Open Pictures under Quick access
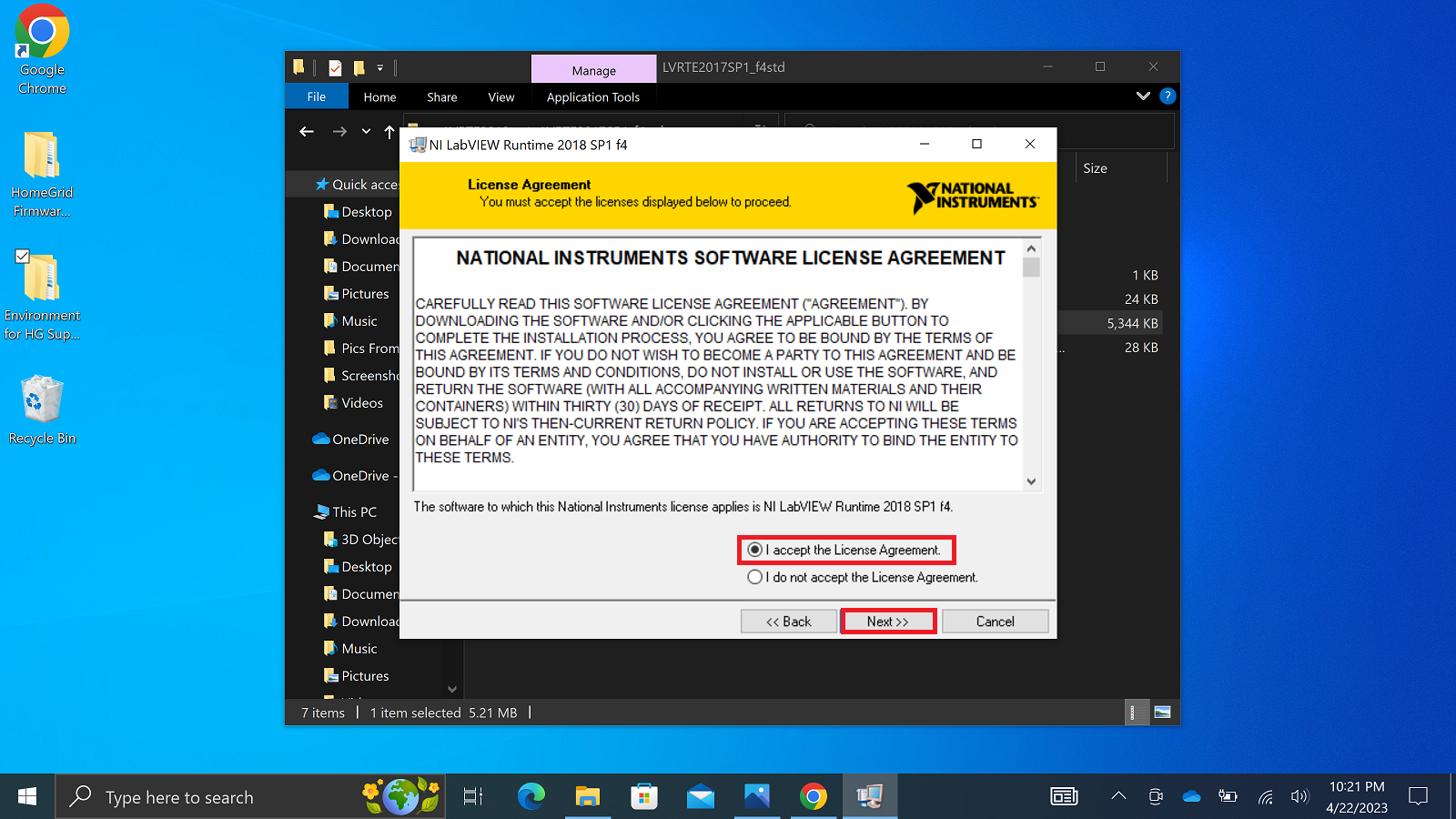Viewport: 1456px width, 819px height. [356, 294]
